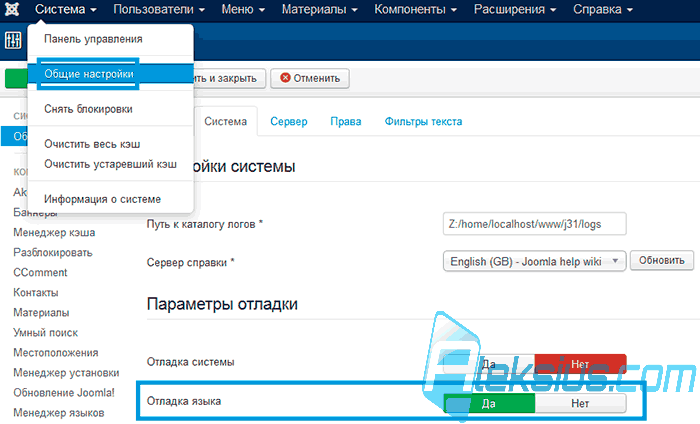Click the Отменить button
This screenshot has width=700, height=424.
310,78
